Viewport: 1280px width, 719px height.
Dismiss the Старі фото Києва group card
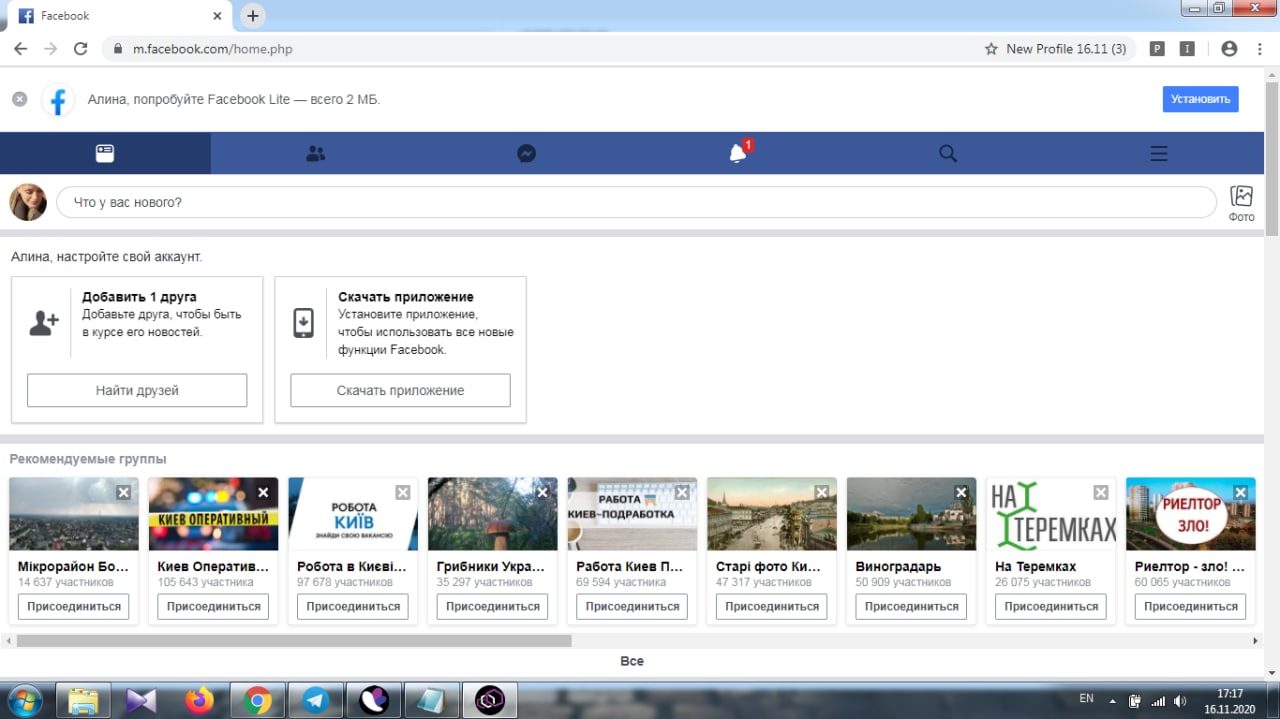pyautogui.click(x=821, y=492)
